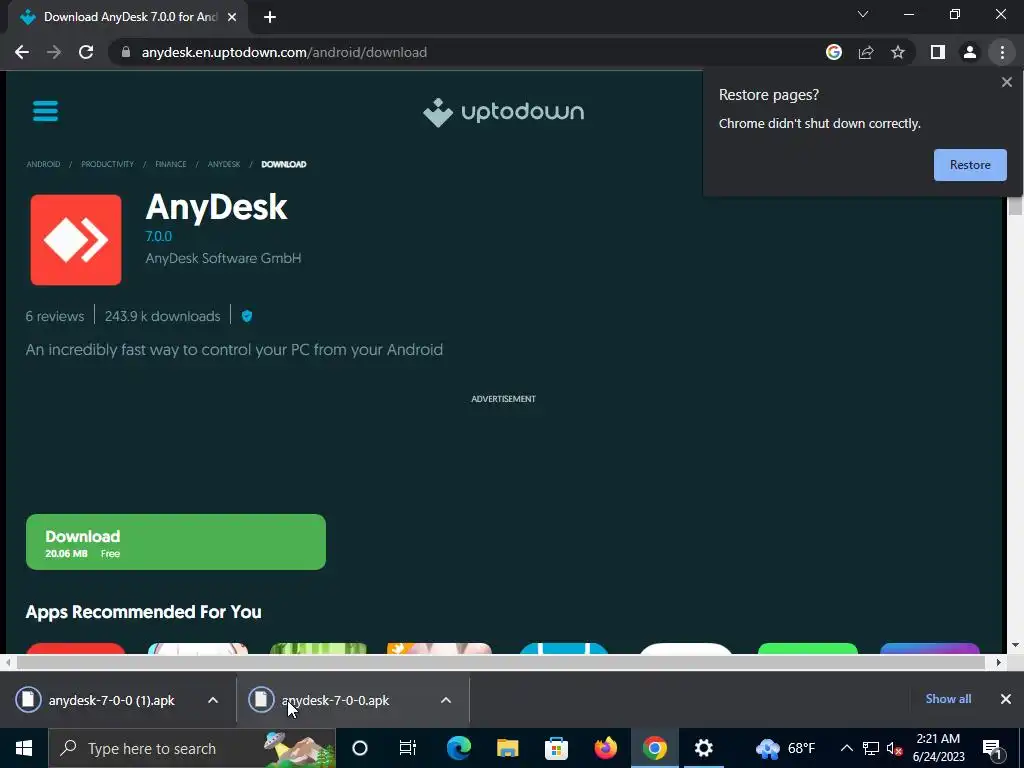Launch Firefox from the taskbar

[605, 748]
